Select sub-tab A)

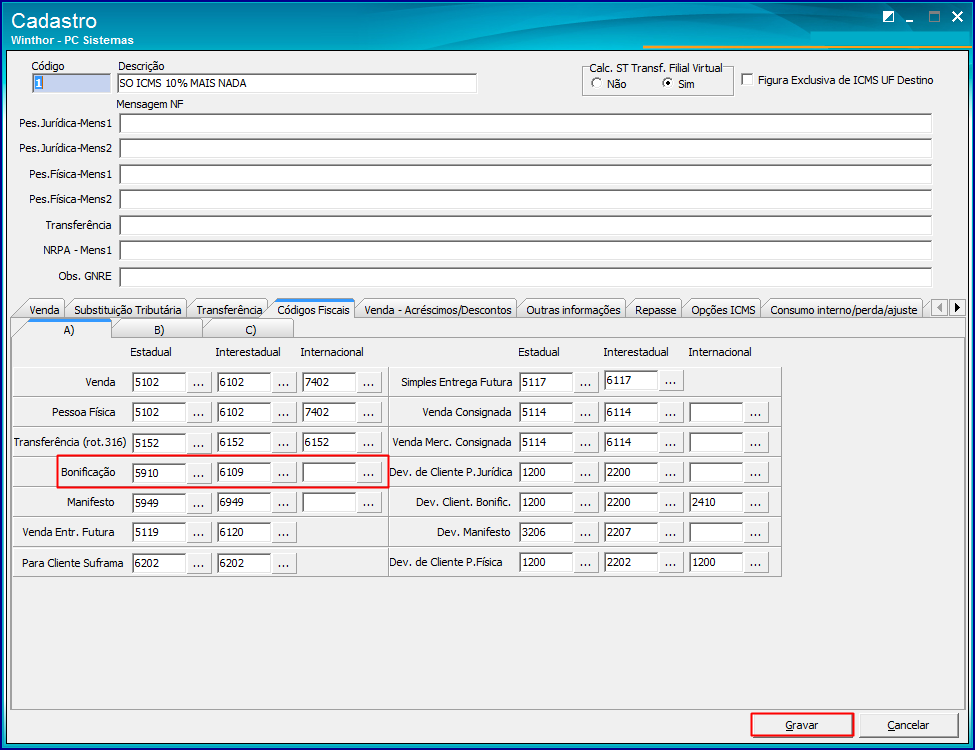[68, 330]
